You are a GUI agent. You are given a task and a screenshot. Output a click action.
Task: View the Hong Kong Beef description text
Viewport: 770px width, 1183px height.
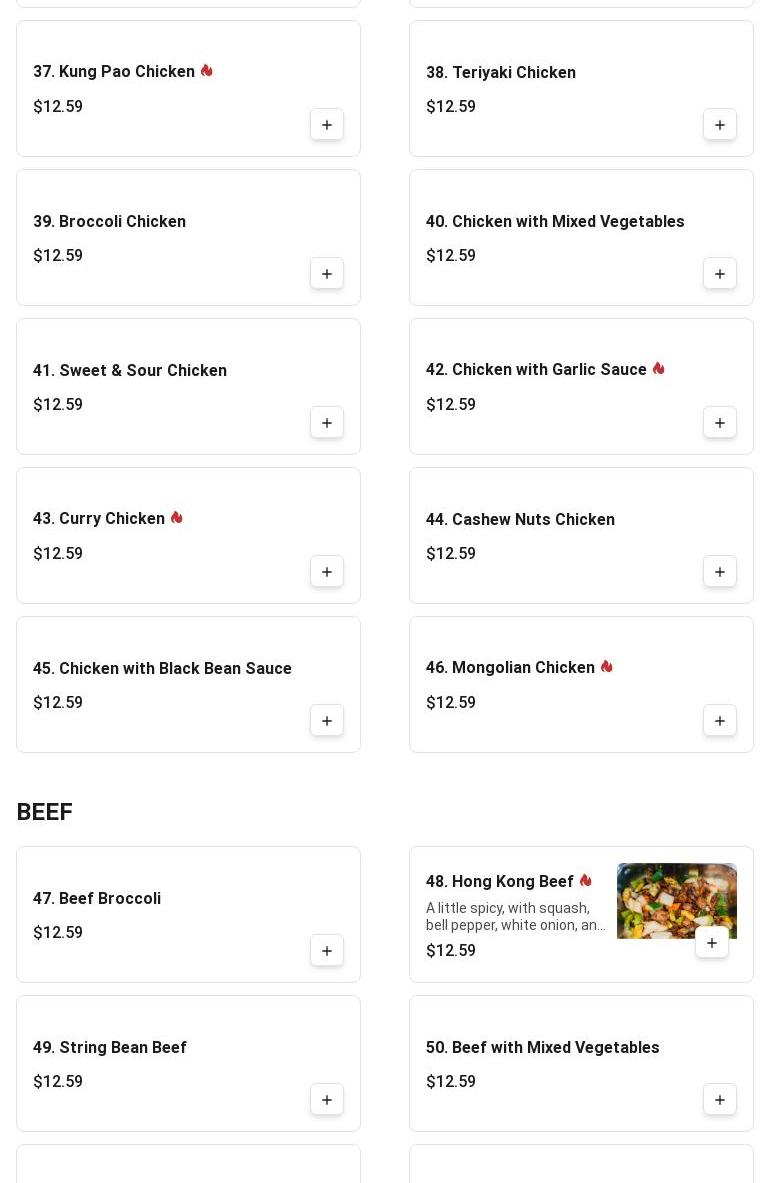pyautogui.click(x=515, y=917)
